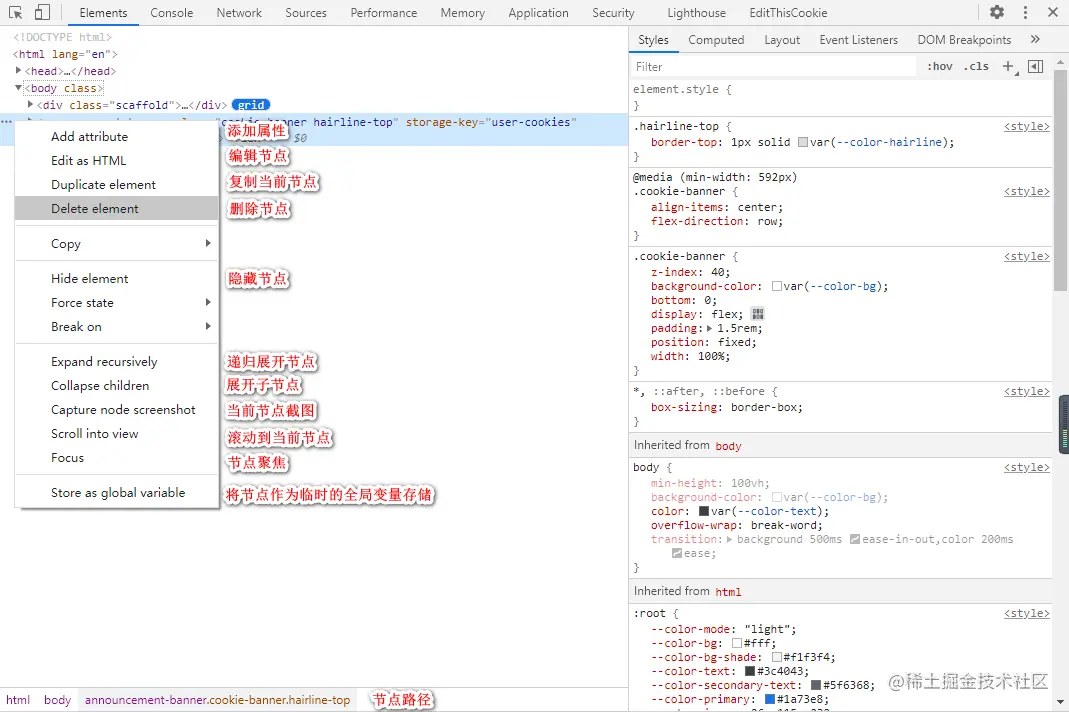Click the Styles pane vertical scrollbar
This screenshot has height=712, width=1069.
point(1060,180)
